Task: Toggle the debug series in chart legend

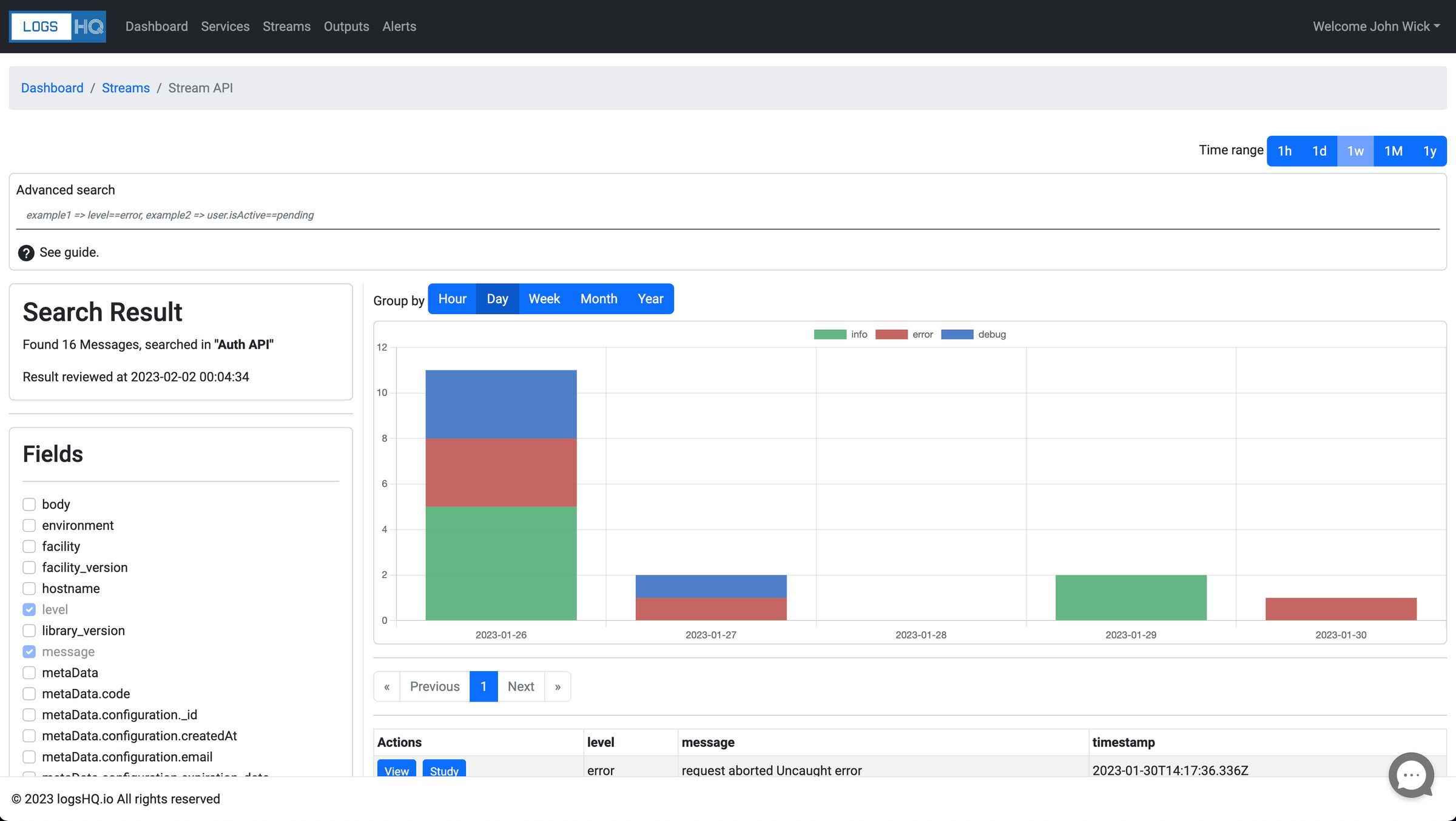Action: 957,334
